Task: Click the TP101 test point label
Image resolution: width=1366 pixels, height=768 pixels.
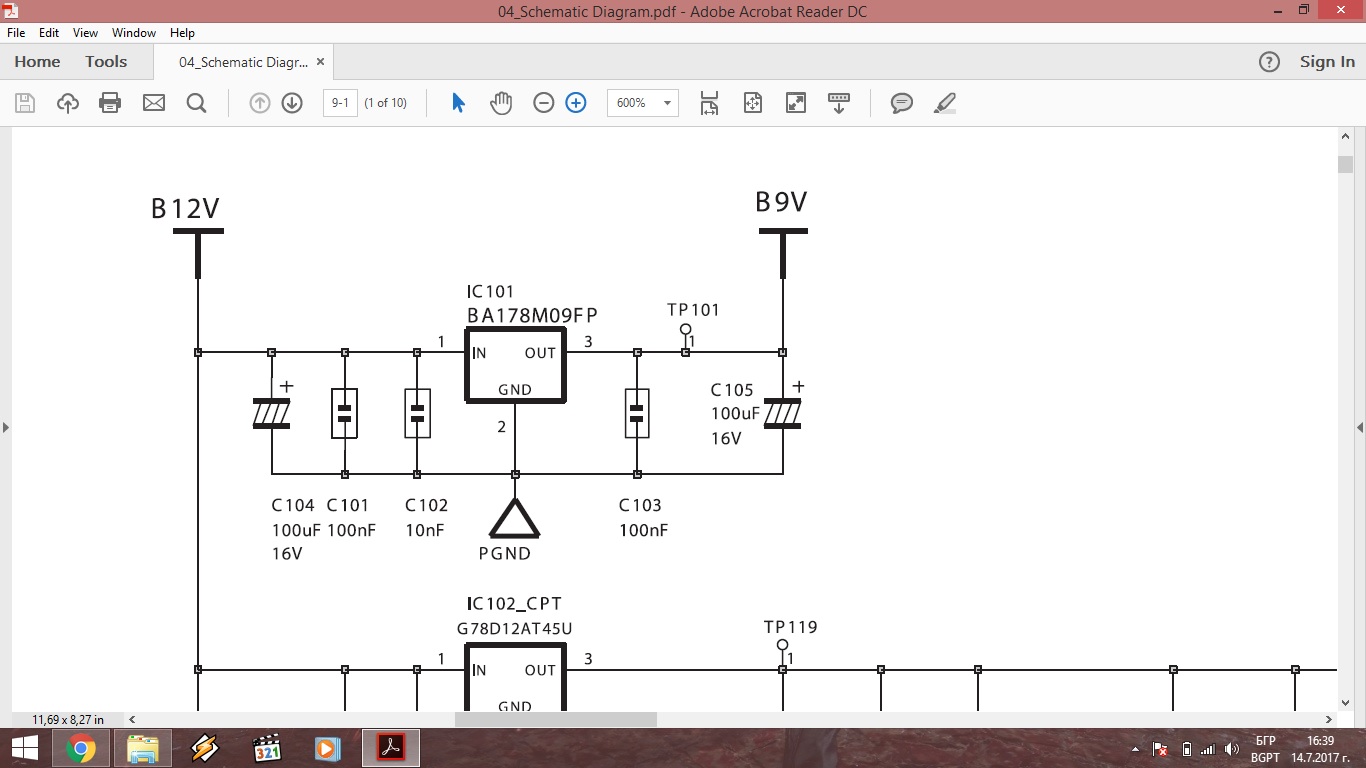Action: (x=693, y=310)
